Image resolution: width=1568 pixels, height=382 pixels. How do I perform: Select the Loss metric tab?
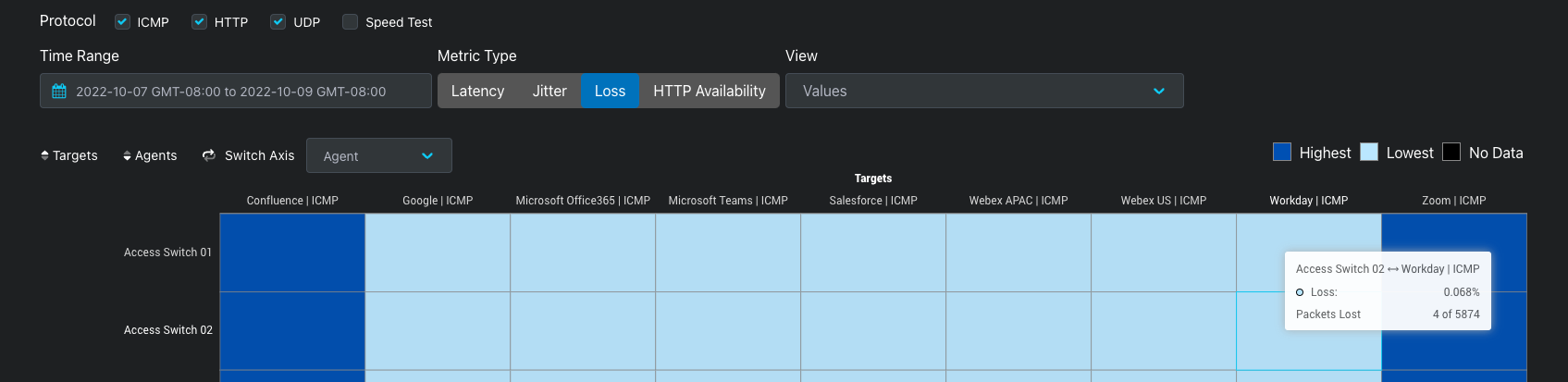click(x=610, y=91)
